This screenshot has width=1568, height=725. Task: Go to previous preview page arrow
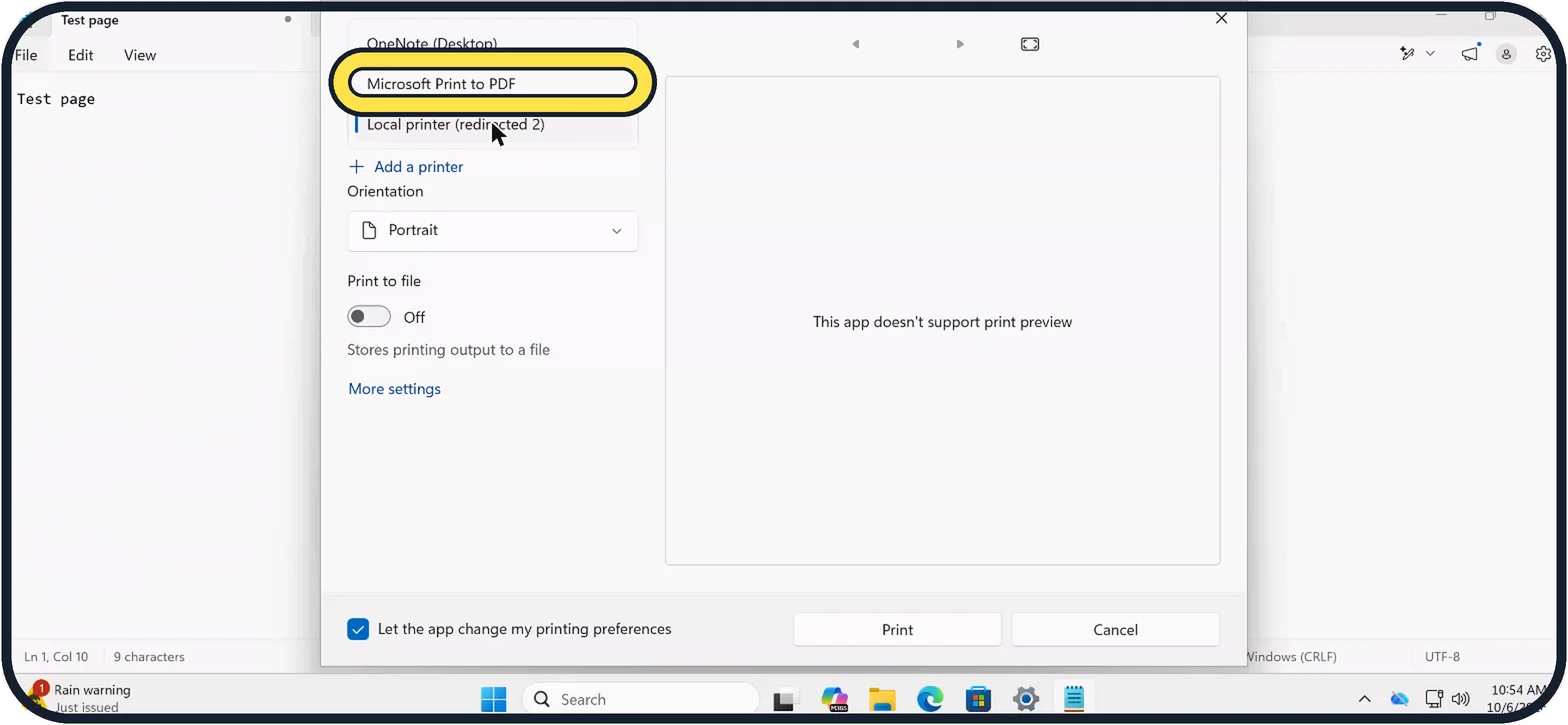(x=855, y=44)
